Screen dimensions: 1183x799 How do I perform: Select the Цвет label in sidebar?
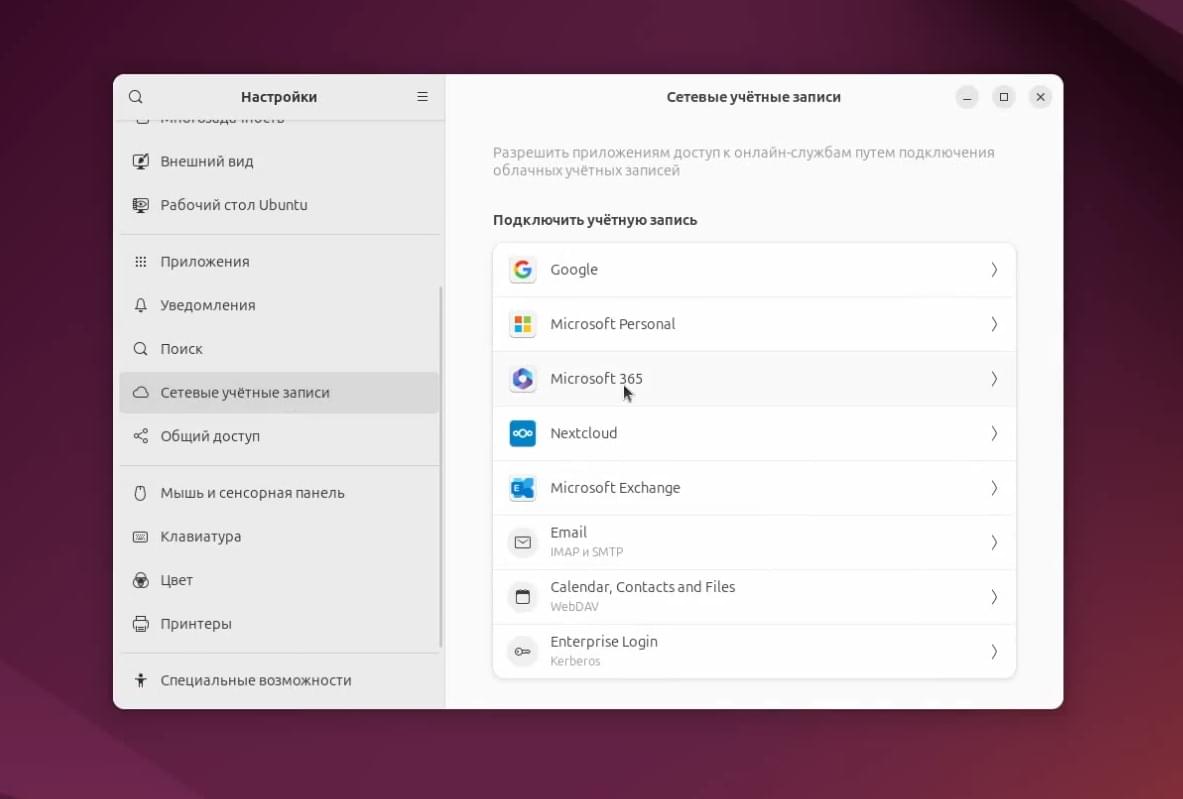pos(177,580)
